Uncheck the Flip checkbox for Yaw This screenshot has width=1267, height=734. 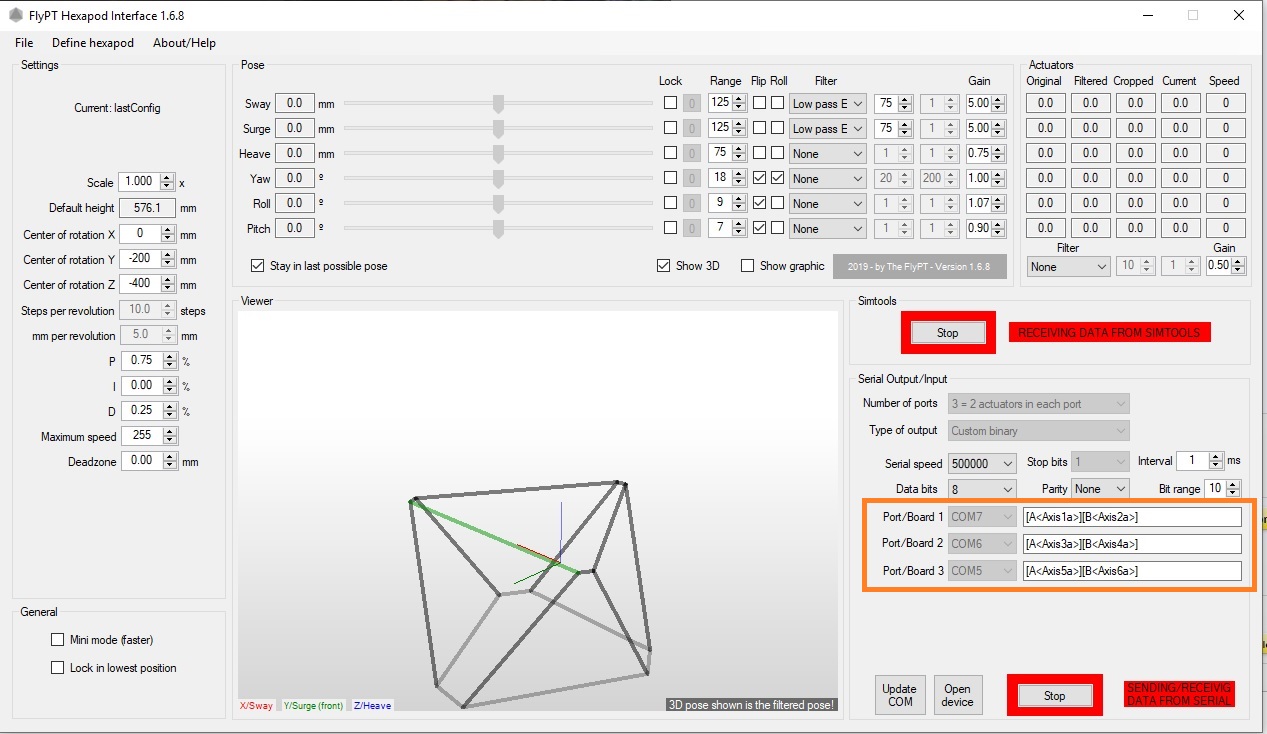point(762,178)
